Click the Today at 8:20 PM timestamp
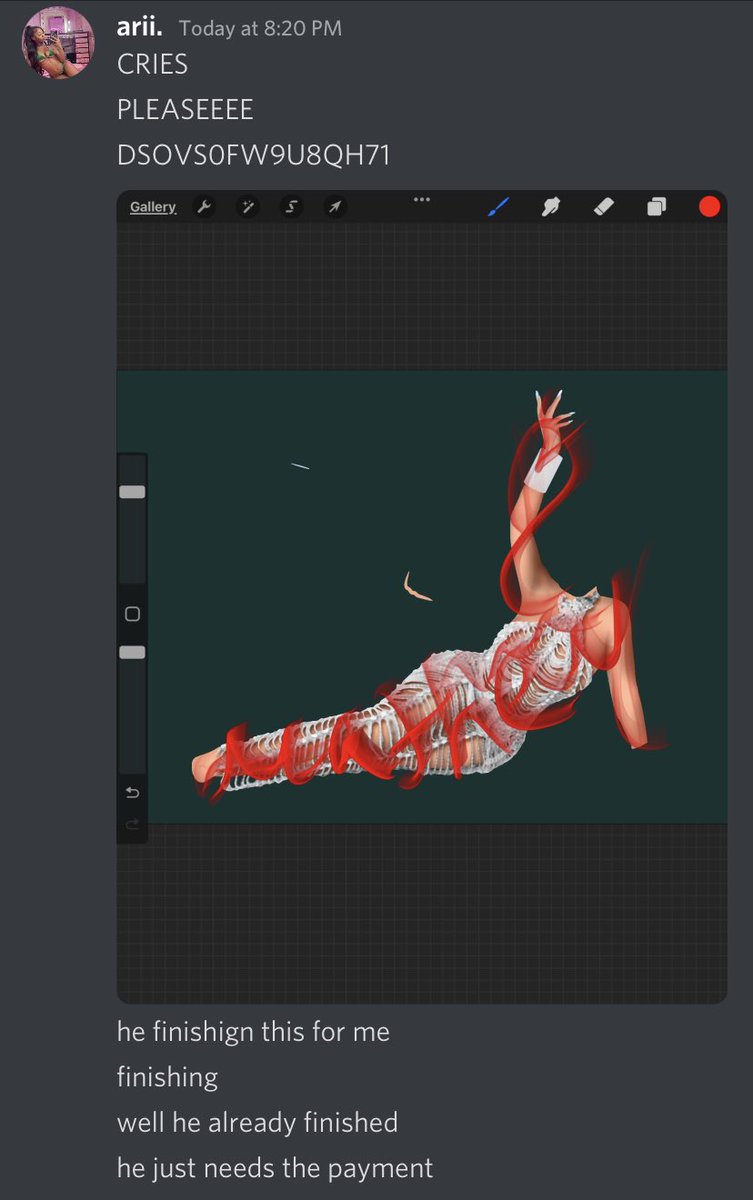 pyautogui.click(x=260, y=29)
